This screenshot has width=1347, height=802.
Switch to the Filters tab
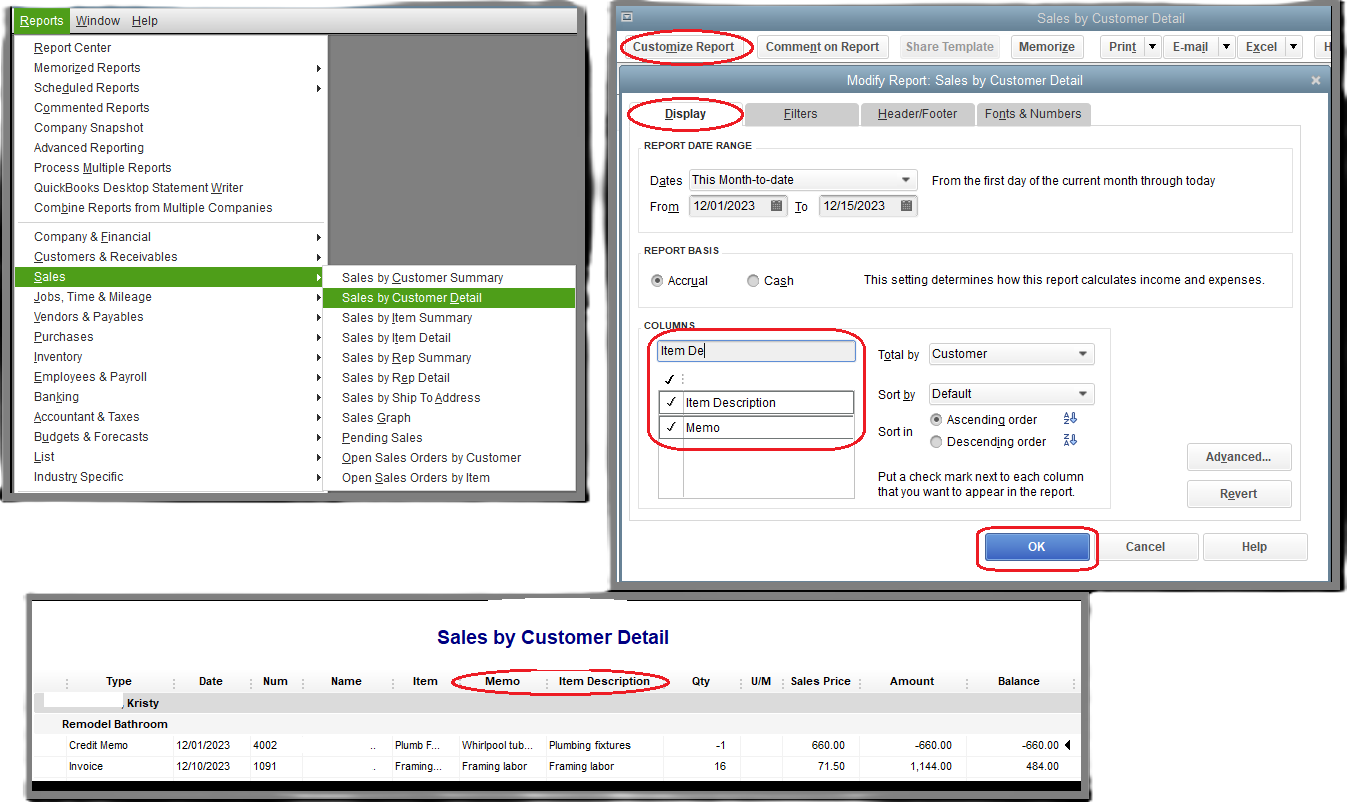coord(801,114)
